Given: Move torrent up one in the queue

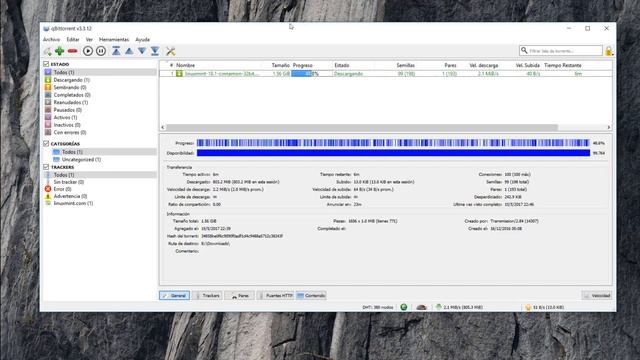Looking at the screenshot, I should pos(129,51).
